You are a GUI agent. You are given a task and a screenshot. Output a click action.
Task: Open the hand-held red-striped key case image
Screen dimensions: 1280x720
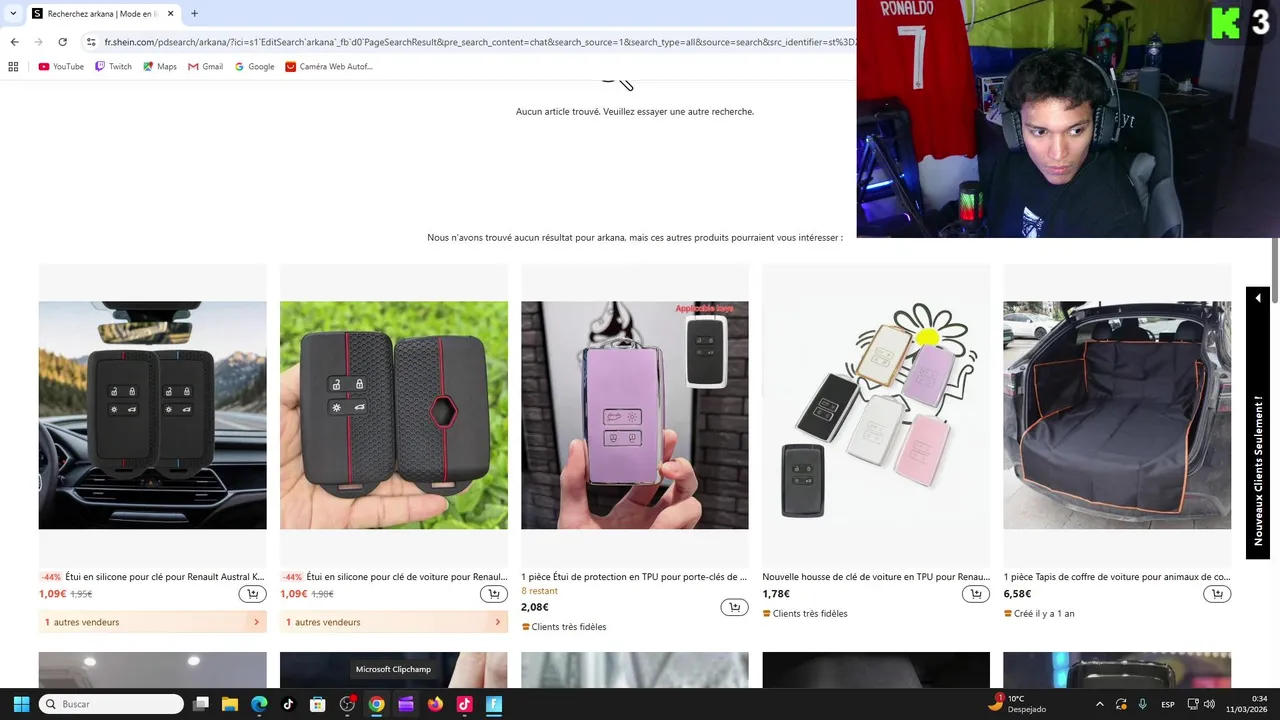pos(394,415)
